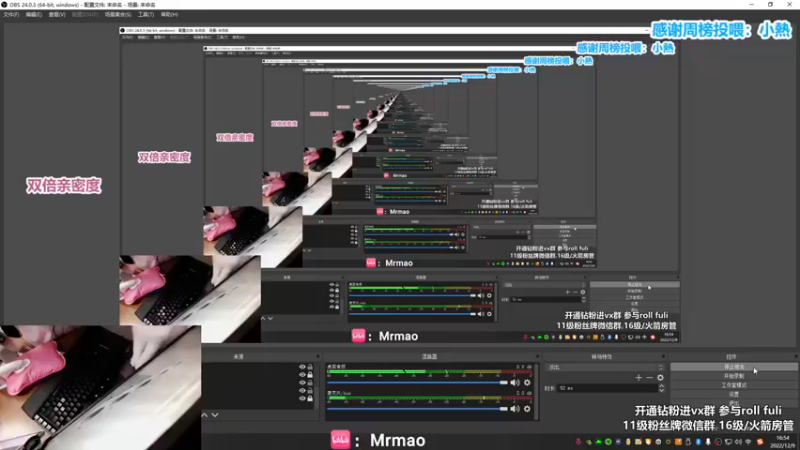Screen dimensions: 800x450
Task: Click the largest webcam keyboard thumbnail in preview
Action: [x=100, y=387]
